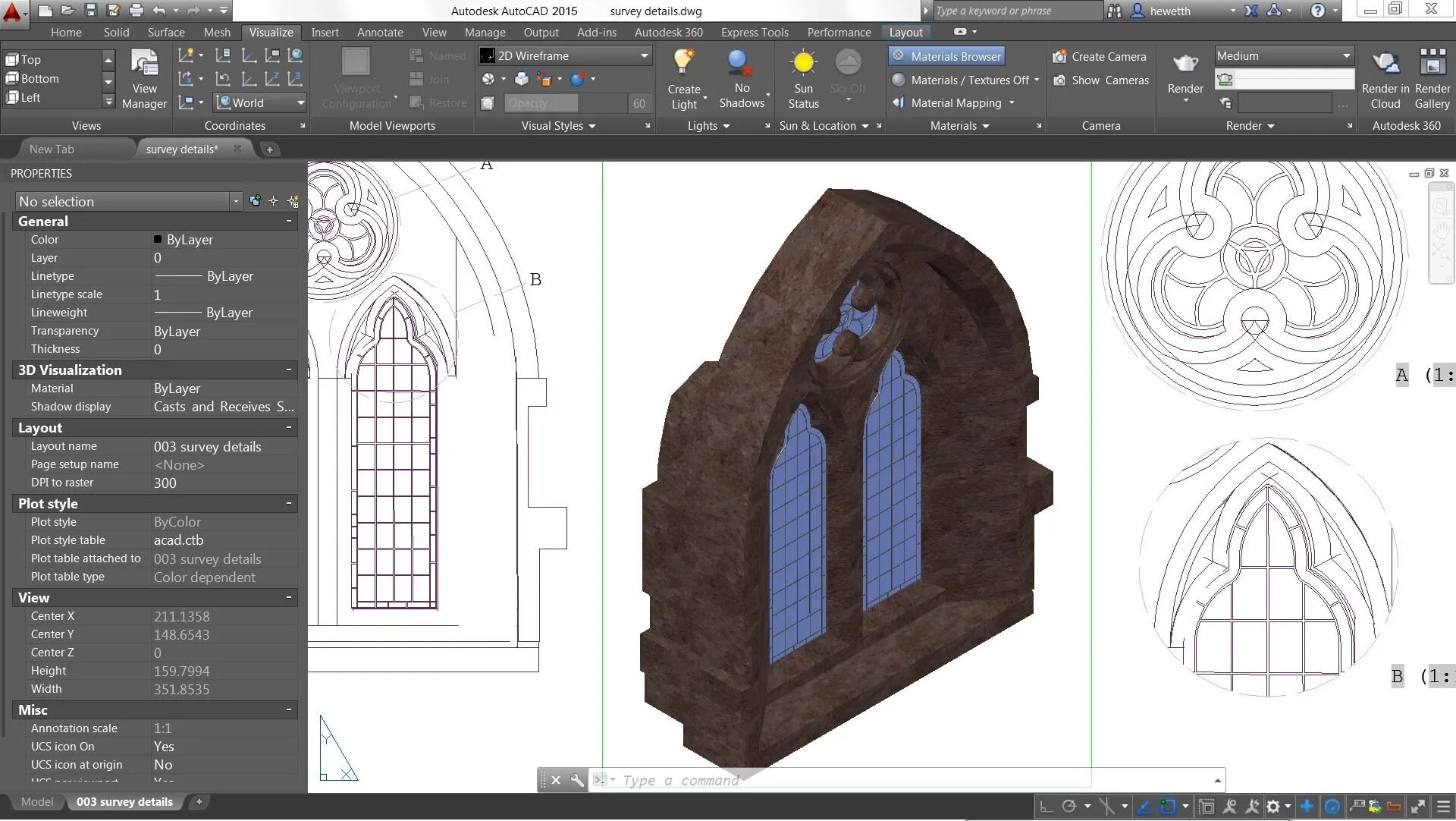The width and height of the screenshot is (1456, 821).
Task: Click the Create Camera icon
Action: click(1059, 57)
